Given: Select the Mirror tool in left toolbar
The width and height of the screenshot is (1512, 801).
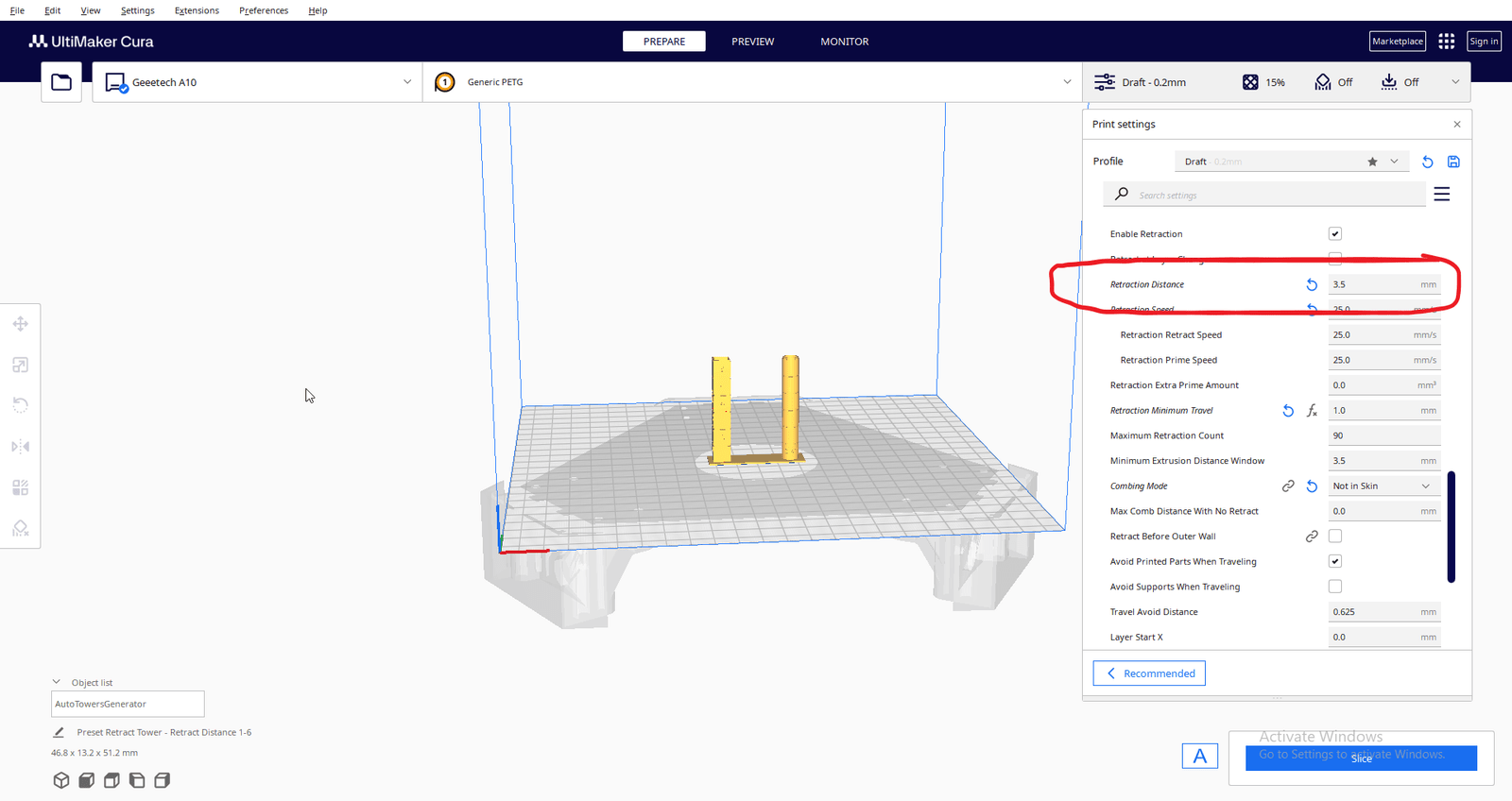Looking at the screenshot, I should 20,447.
